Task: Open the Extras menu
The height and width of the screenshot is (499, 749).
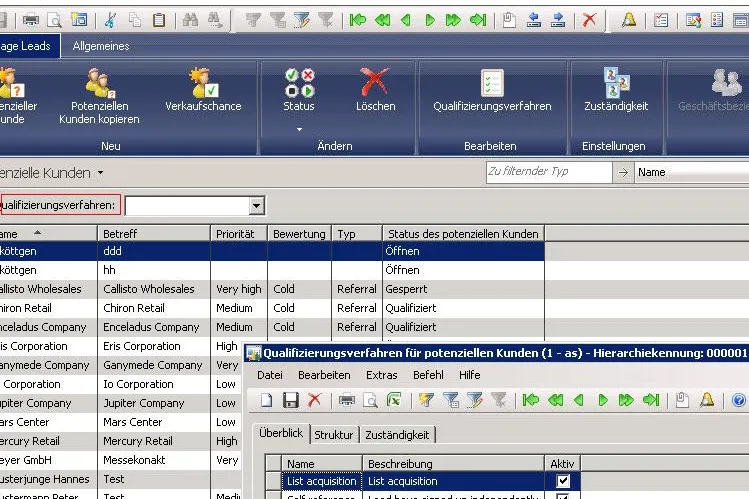Action: (x=382, y=375)
